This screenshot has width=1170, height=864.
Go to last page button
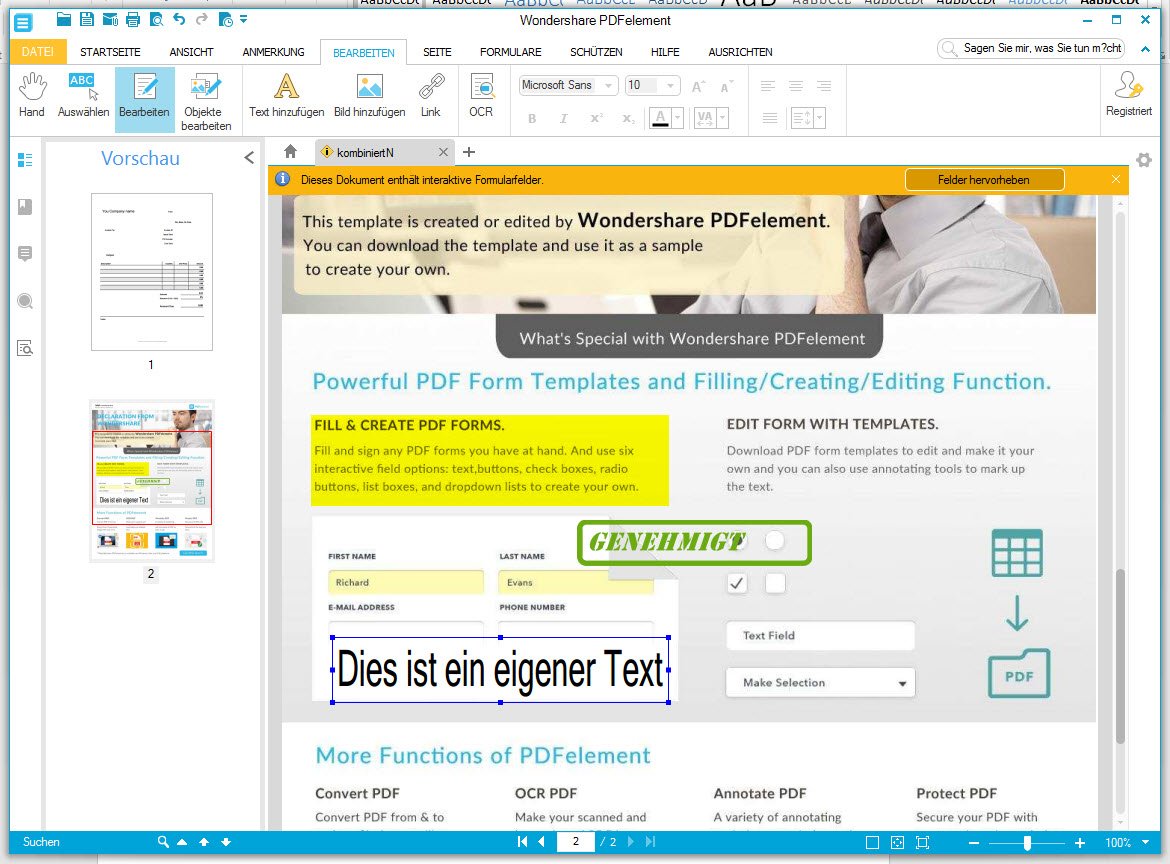pyautogui.click(x=651, y=842)
